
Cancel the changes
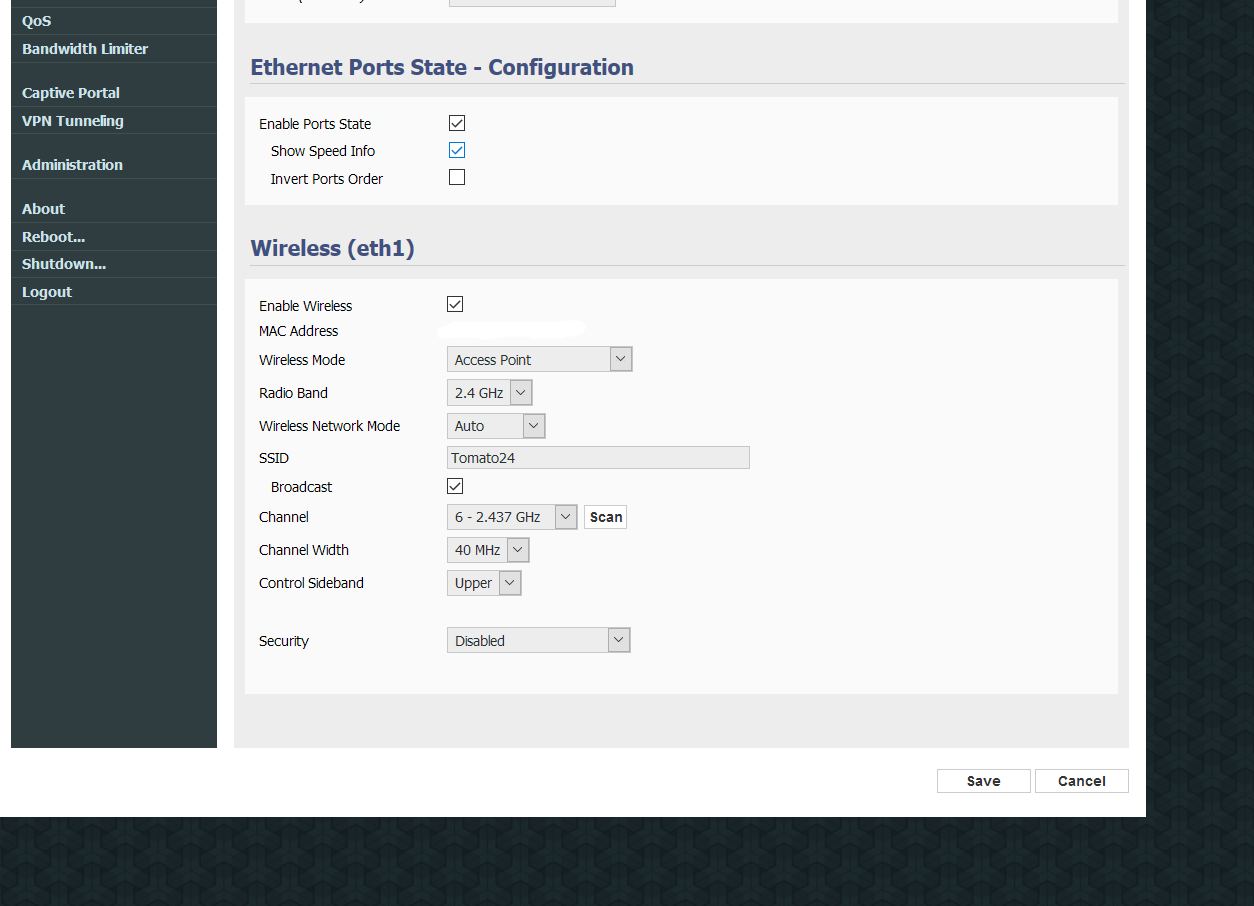(x=1082, y=781)
